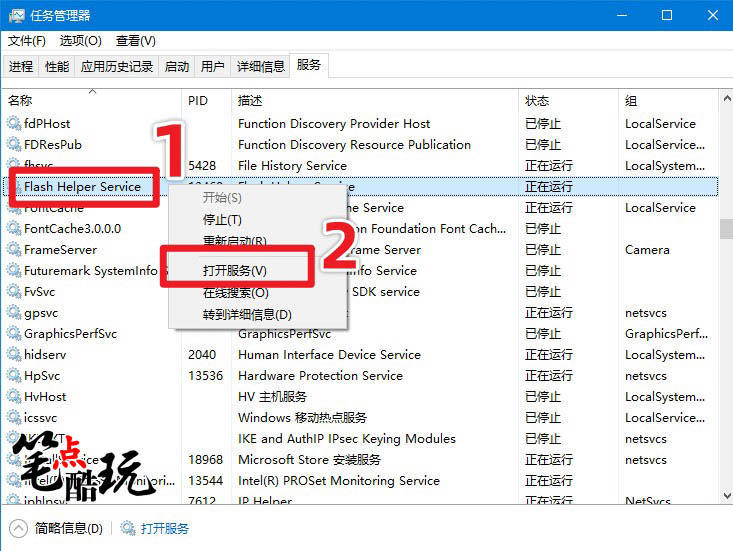733x551 pixels.
Task: Select the GraphicsPerfSvc service name
Action: [71, 334]
